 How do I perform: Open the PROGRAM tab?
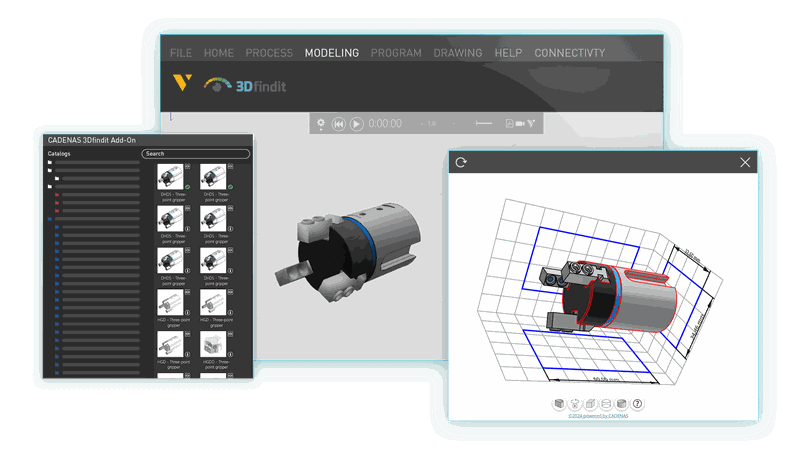click(396, 53)
